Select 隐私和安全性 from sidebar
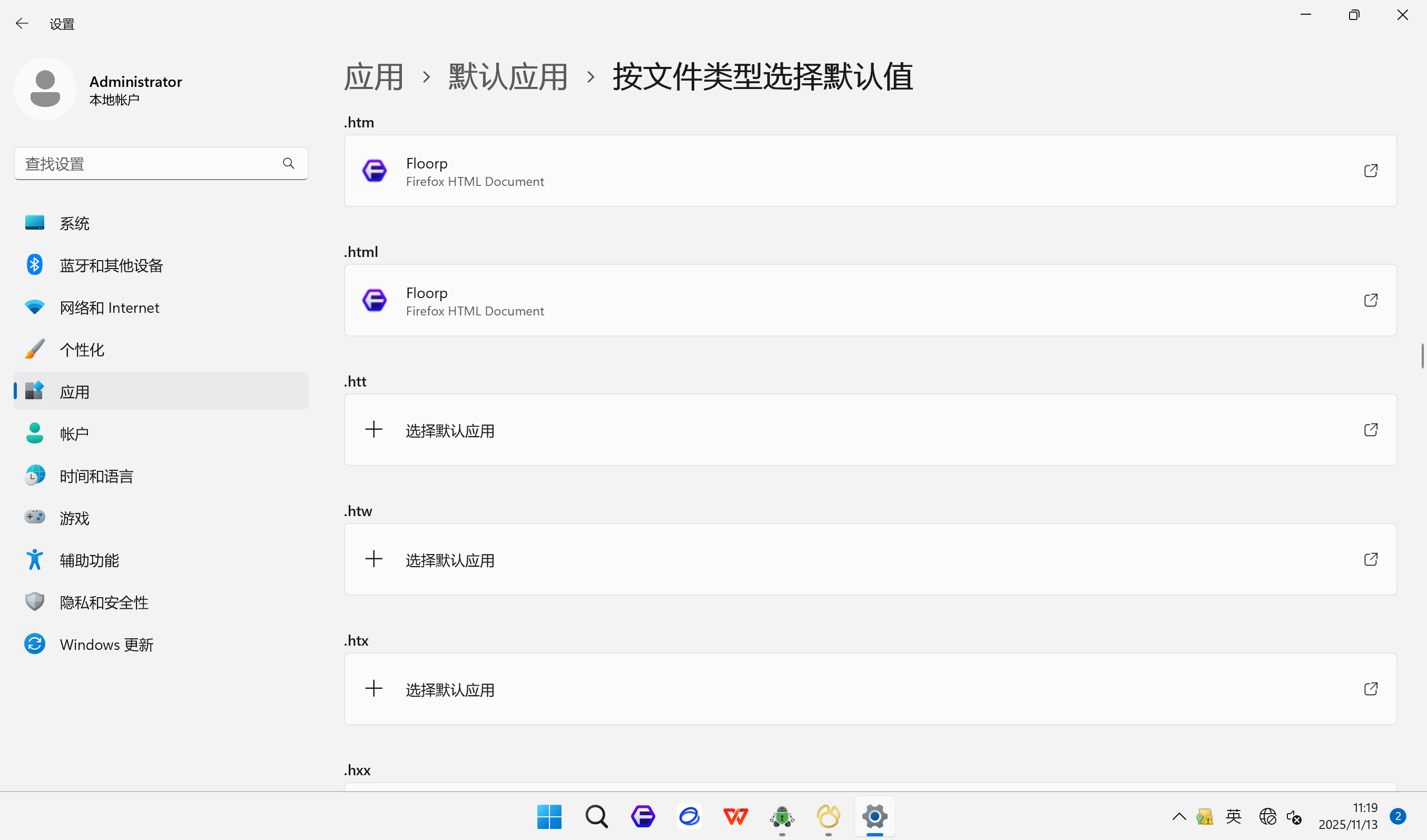 tap(104, 602)
